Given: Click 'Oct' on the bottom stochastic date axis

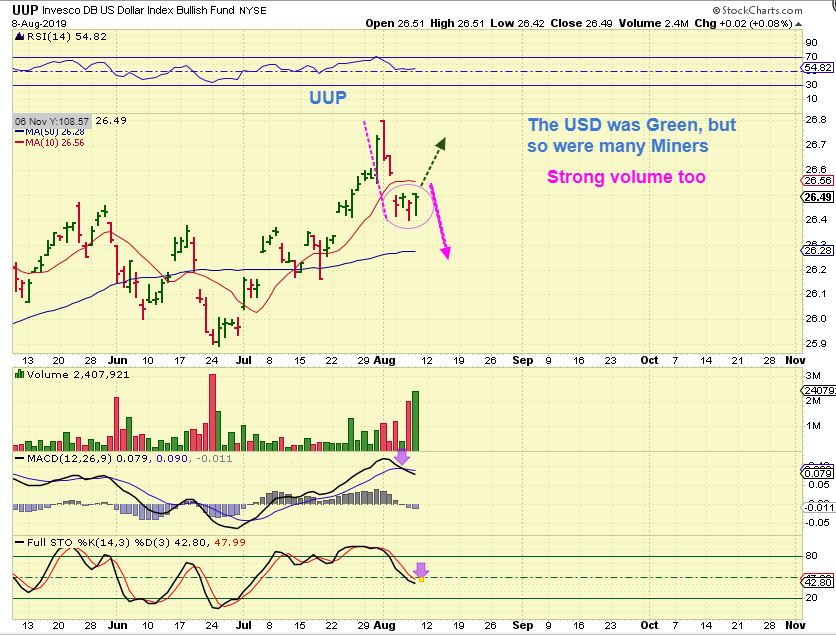Looking at the screenshot, I should click(649, 625).
